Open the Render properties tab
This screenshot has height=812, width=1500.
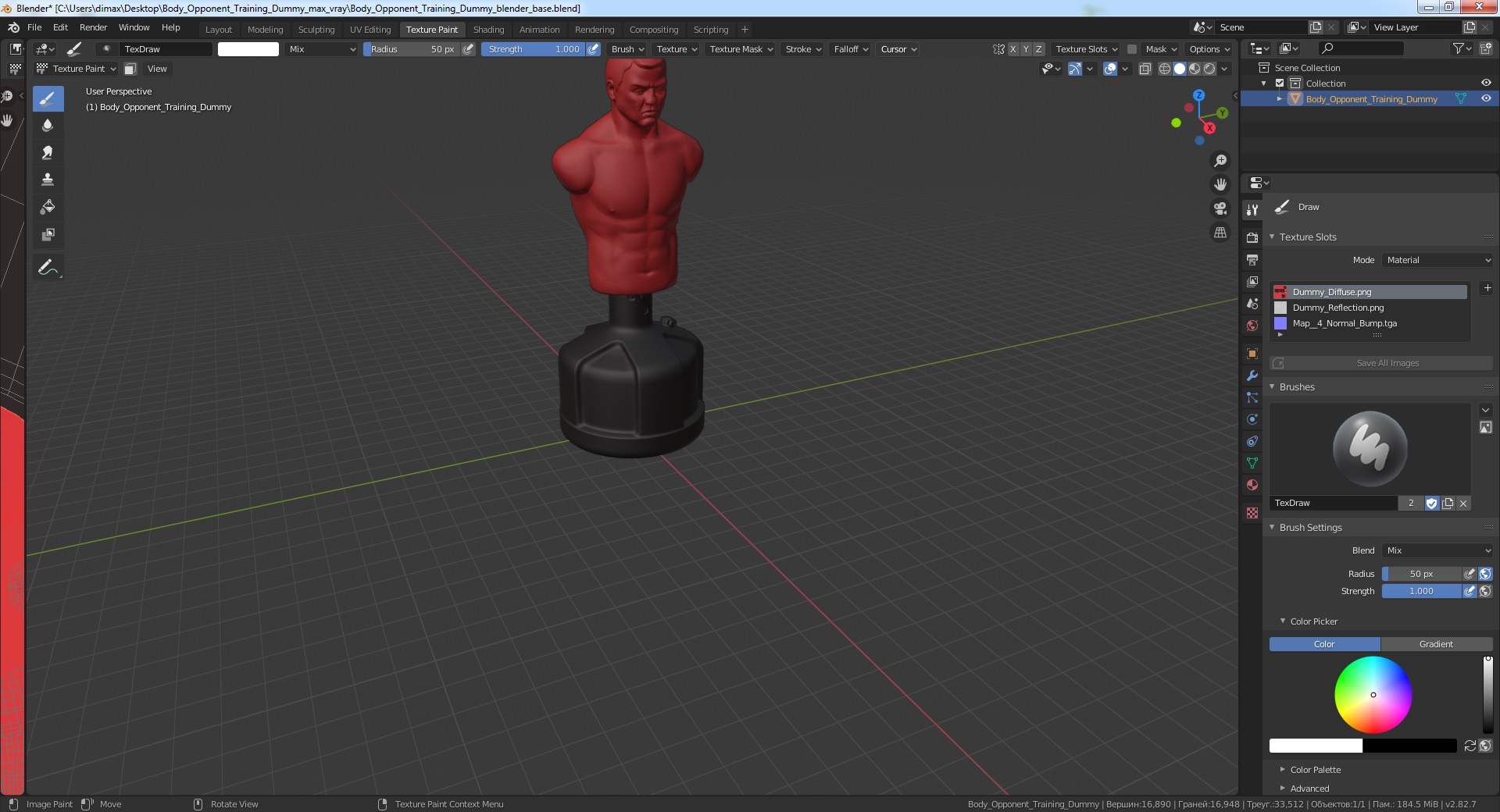pos(1252,237)
